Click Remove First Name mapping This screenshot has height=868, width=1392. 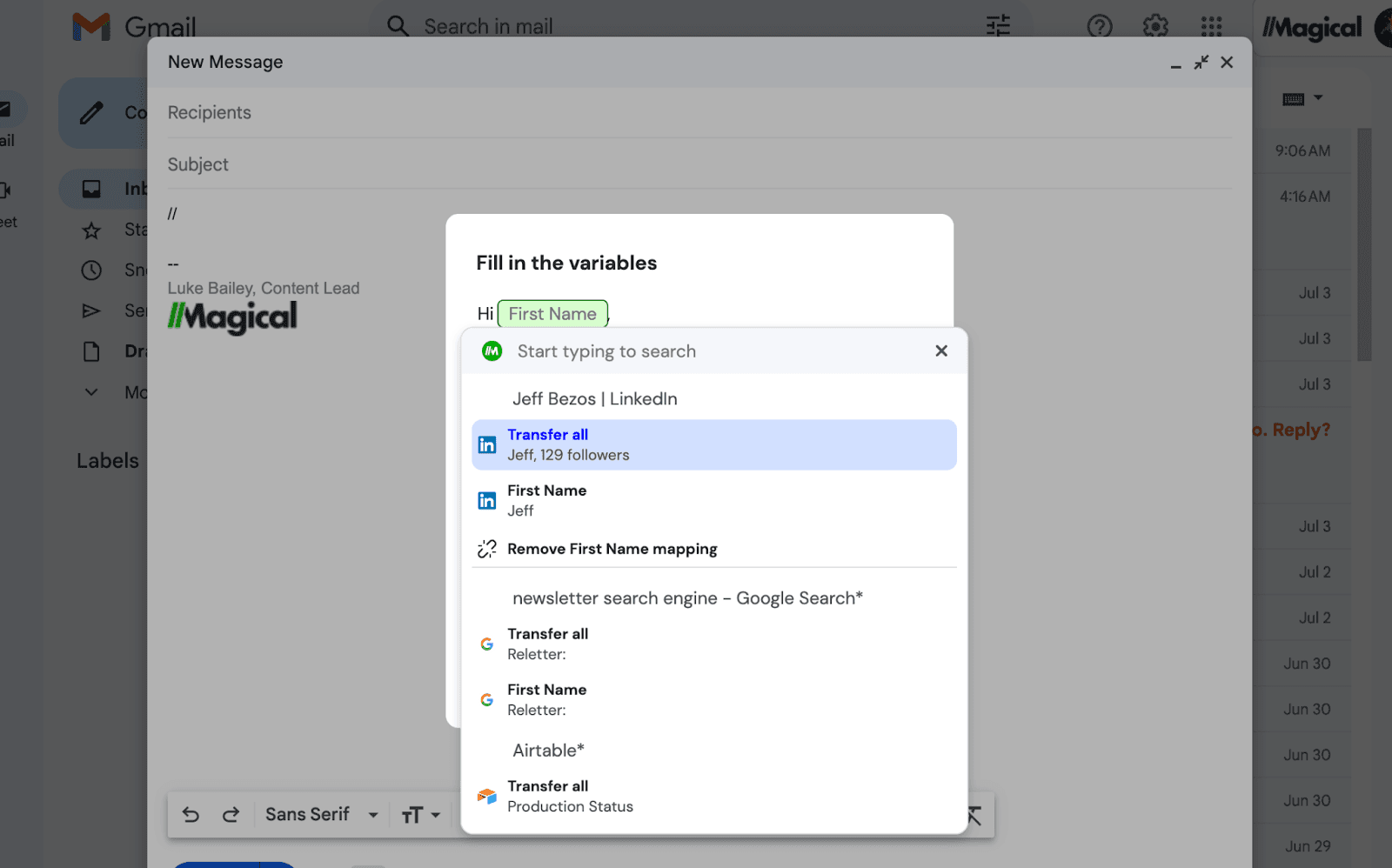612,549
